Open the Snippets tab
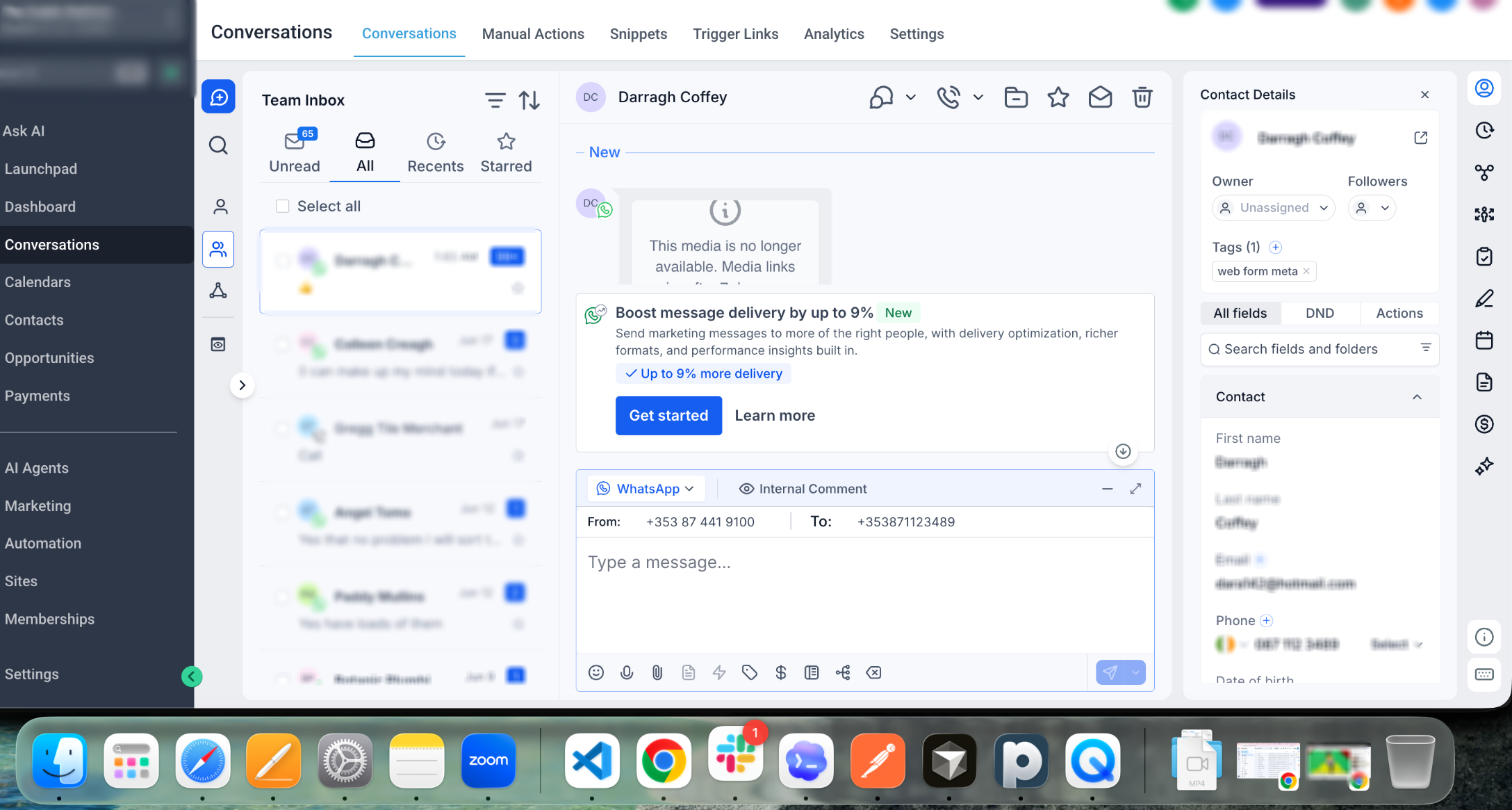The image size is (1512, 810). click(x=639, y=34)
